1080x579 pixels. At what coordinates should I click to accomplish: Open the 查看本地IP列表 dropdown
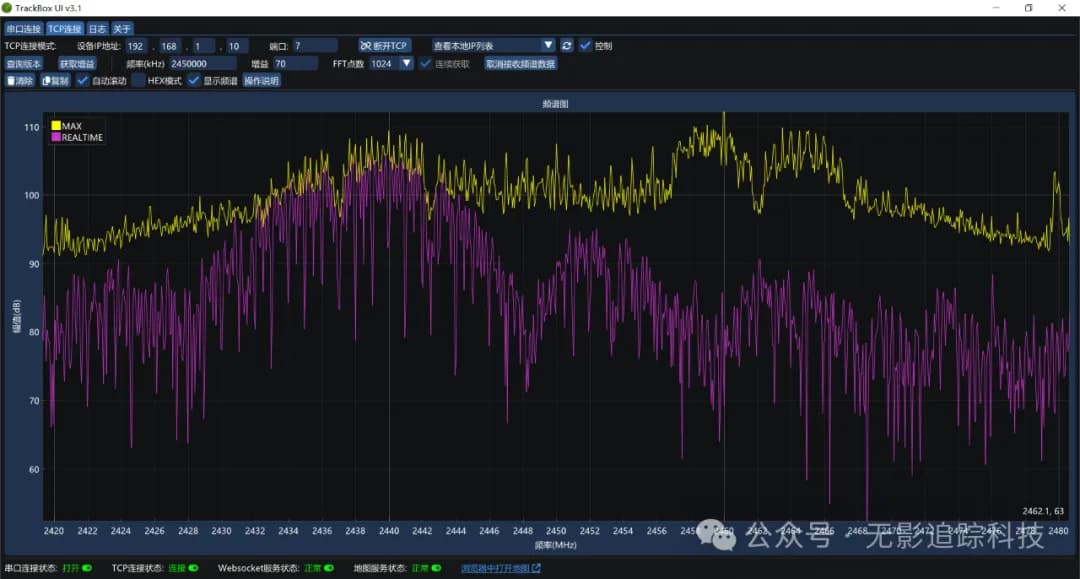click(493, 46)
